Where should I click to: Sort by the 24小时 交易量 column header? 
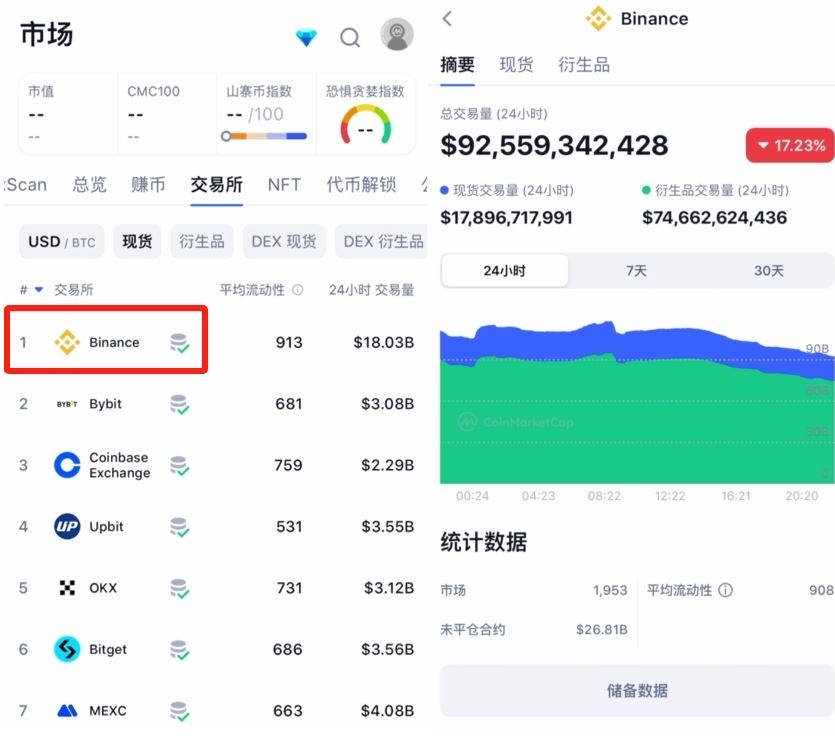(371, 290)
